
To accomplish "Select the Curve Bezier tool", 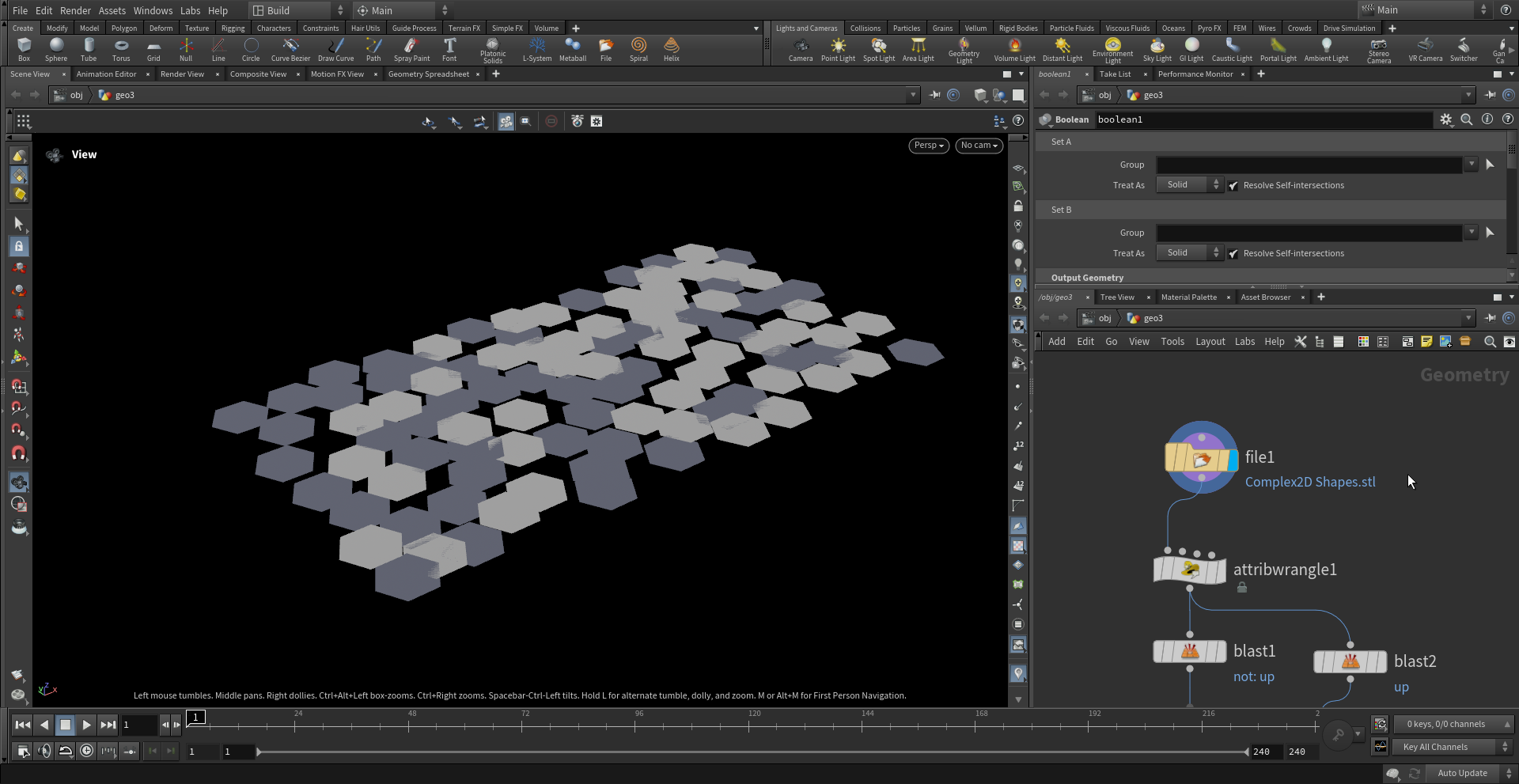I will [x=290, y=49].
